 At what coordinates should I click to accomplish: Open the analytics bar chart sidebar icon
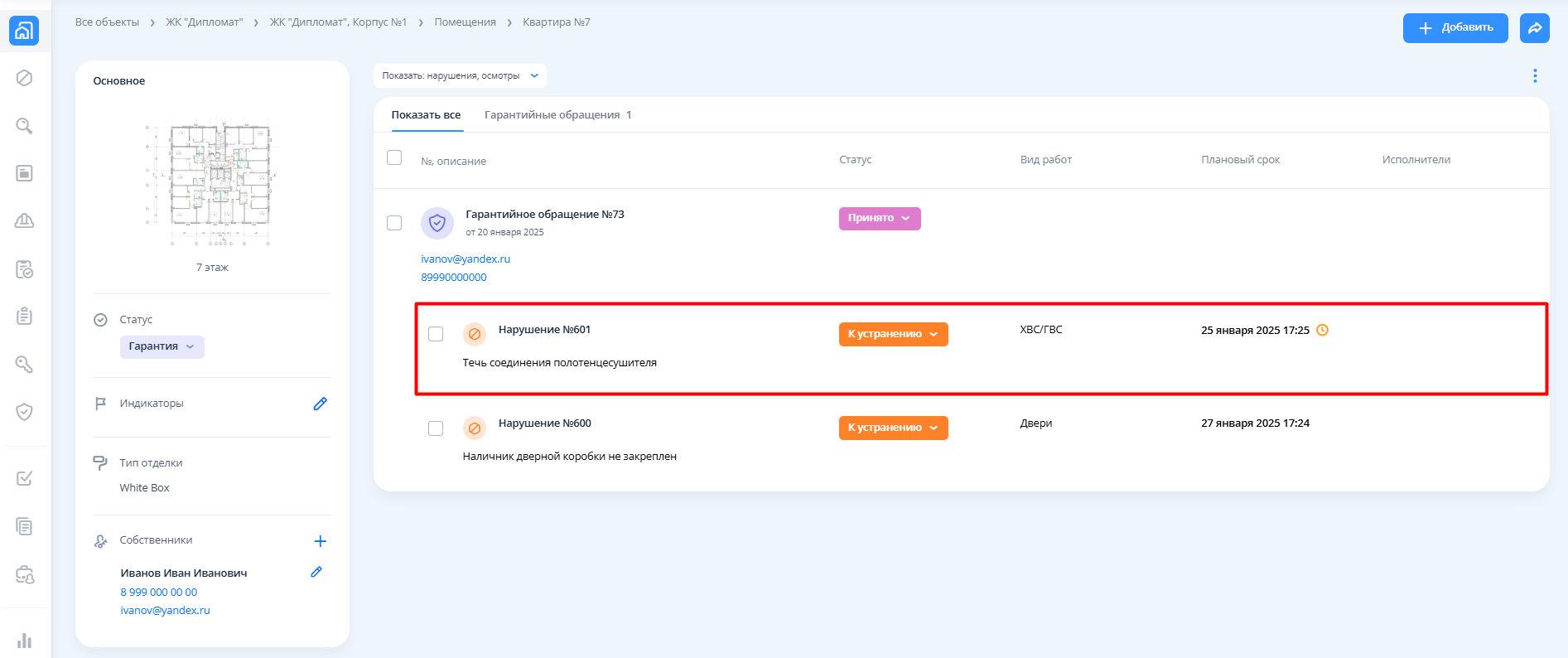pyautogui.click(x=24, y=641)
